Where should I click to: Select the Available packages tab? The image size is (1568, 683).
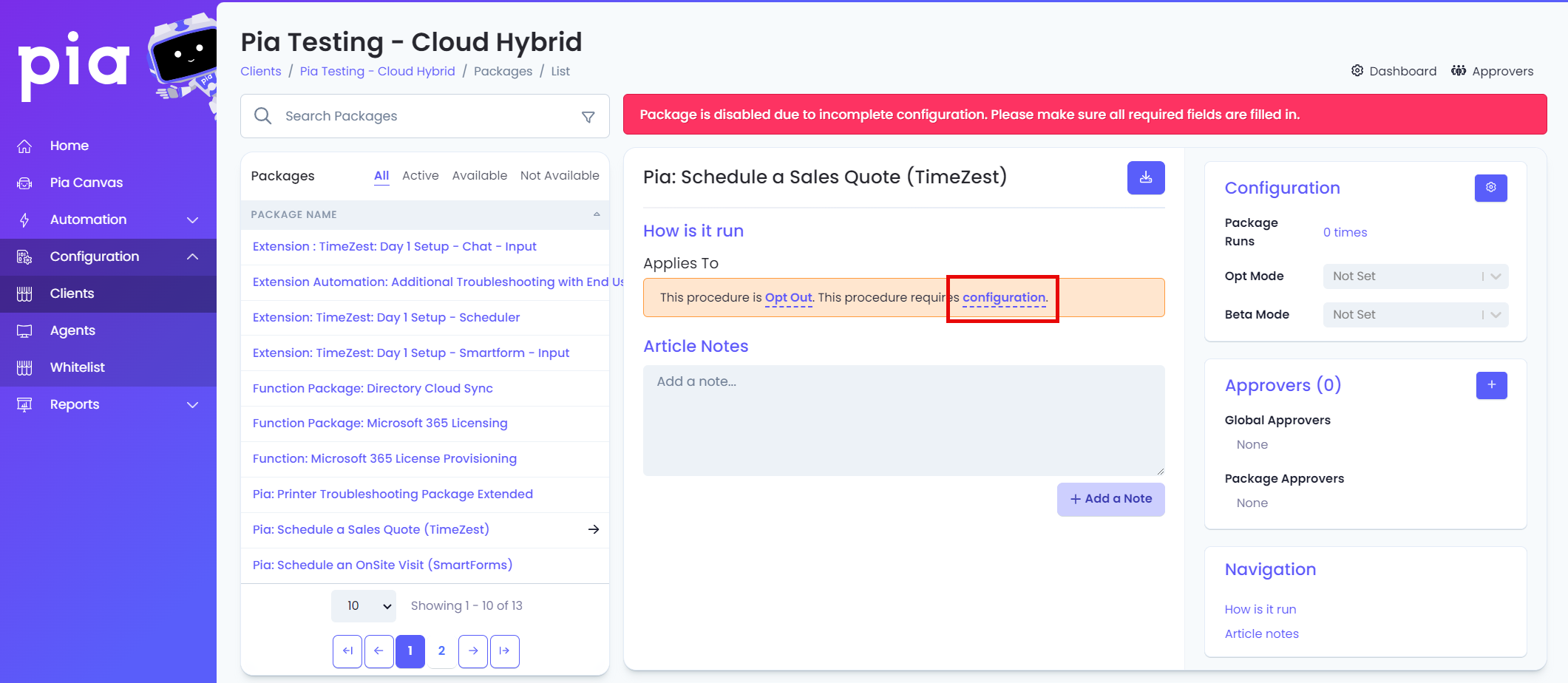click(x=480, y=176)
